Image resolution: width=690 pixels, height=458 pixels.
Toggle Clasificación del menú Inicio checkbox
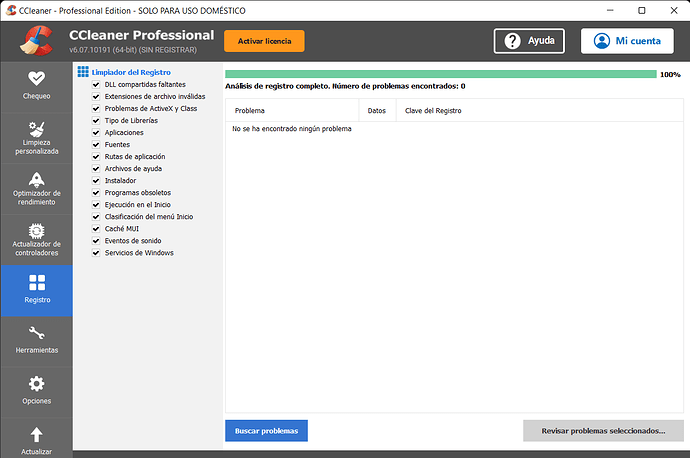[96, 217]
